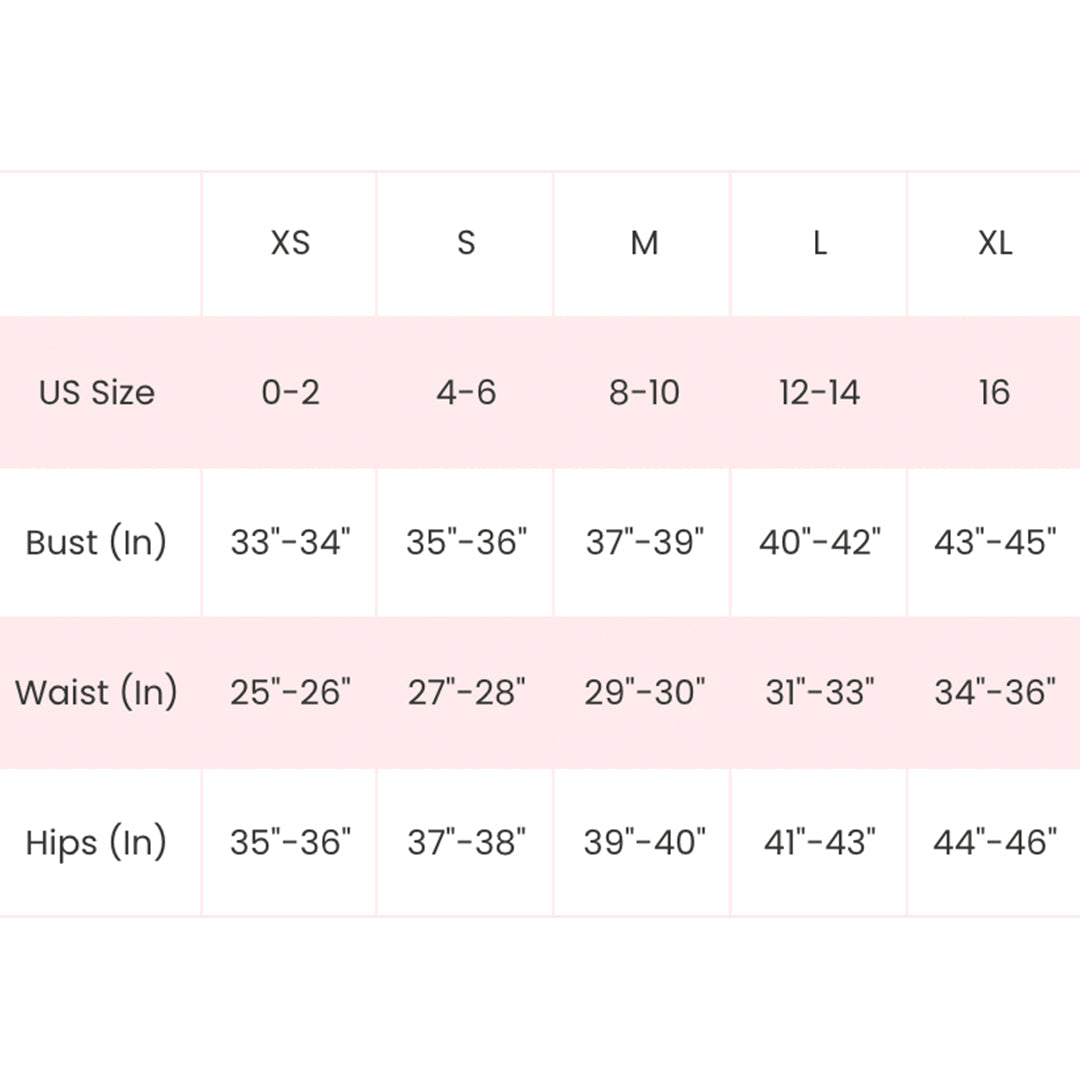1080x1080 pixels.
Task: Select the S size column header
Action: (466, 243)
